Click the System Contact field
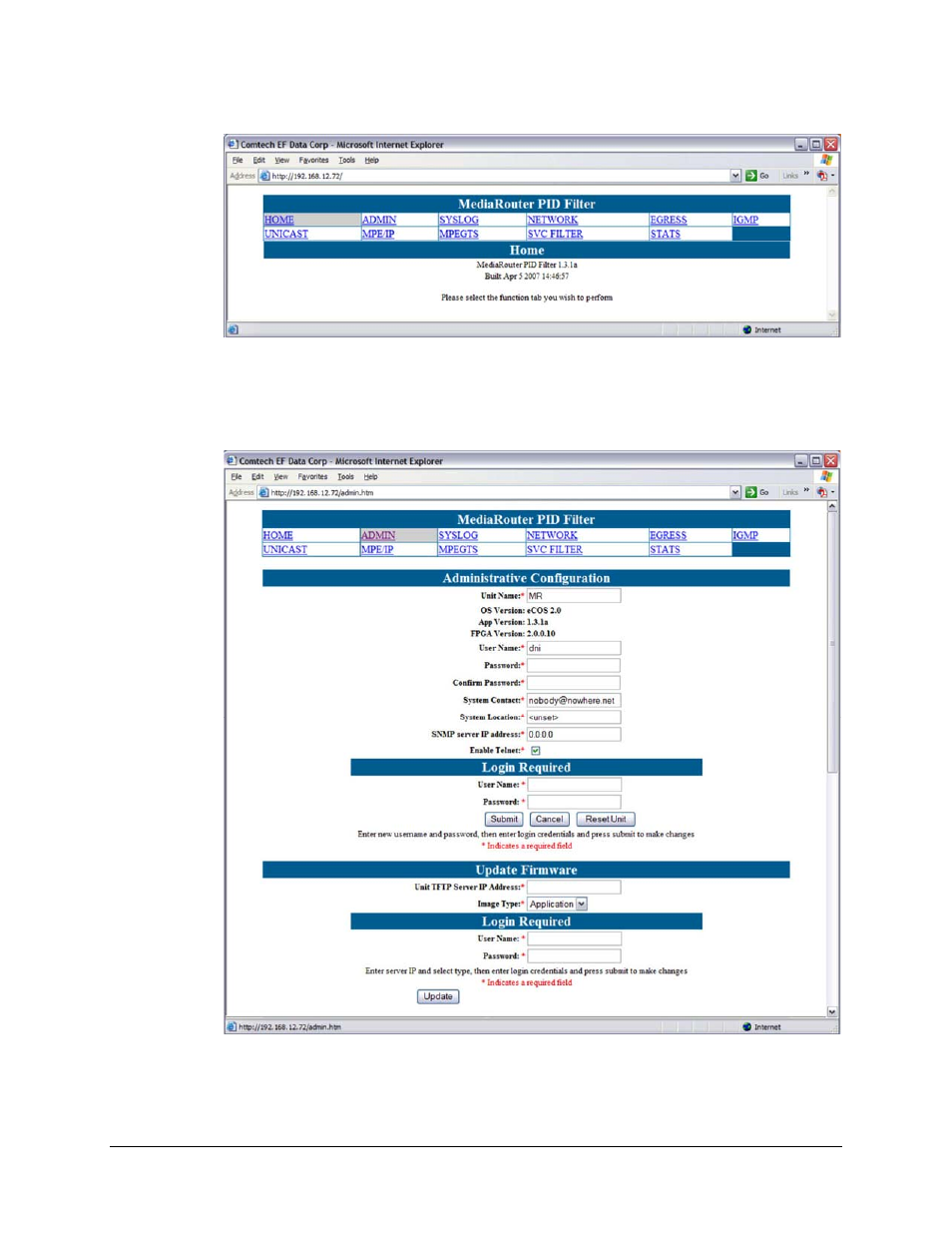 click(574, 701)
